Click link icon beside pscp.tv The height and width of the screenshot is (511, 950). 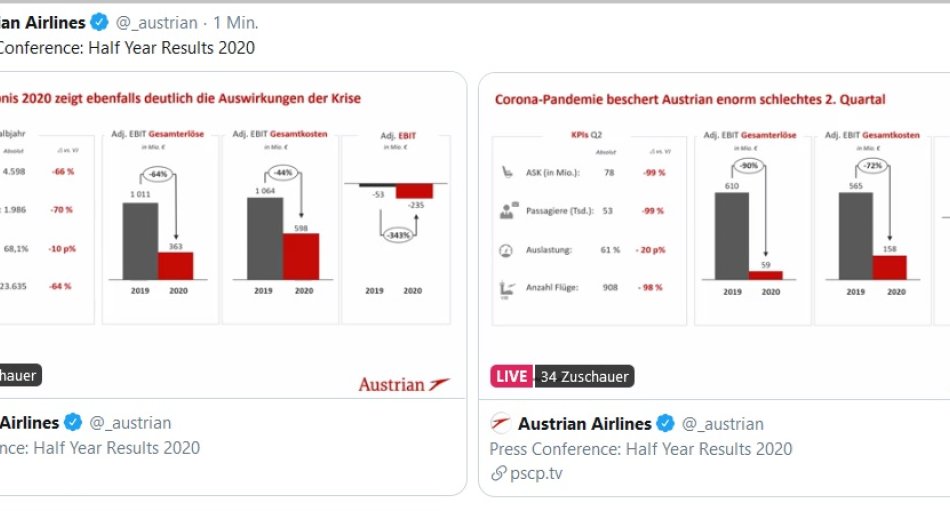(x=498, y=473)
